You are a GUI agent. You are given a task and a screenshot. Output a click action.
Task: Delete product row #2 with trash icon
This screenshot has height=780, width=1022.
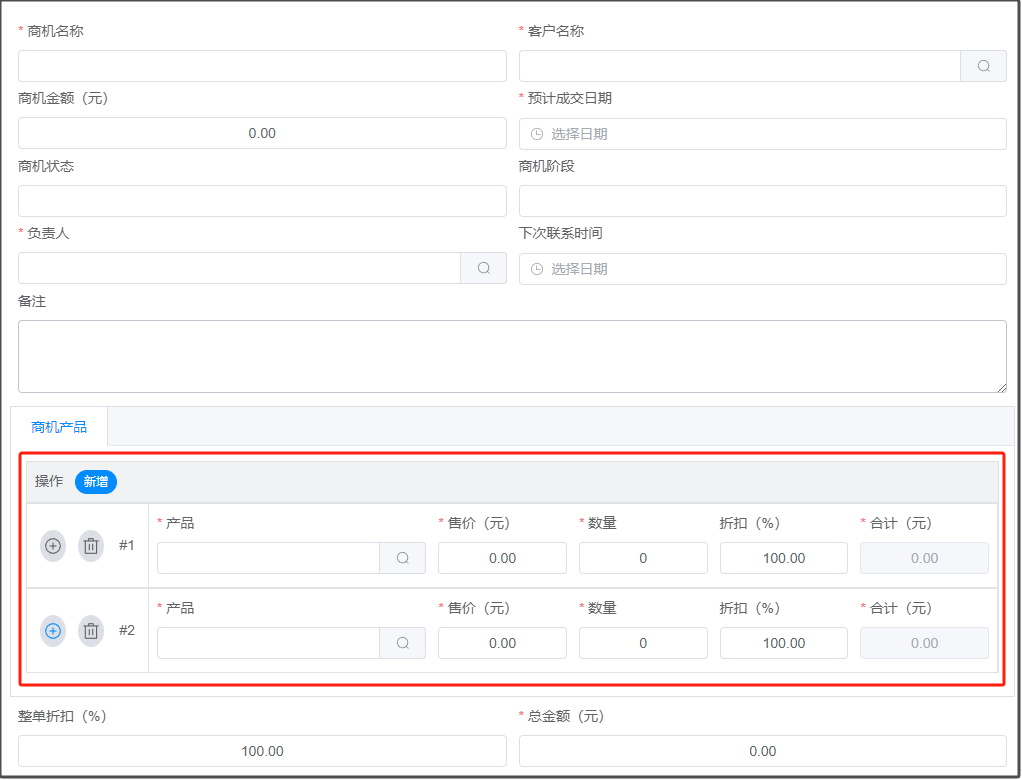[x=91, y=631]
